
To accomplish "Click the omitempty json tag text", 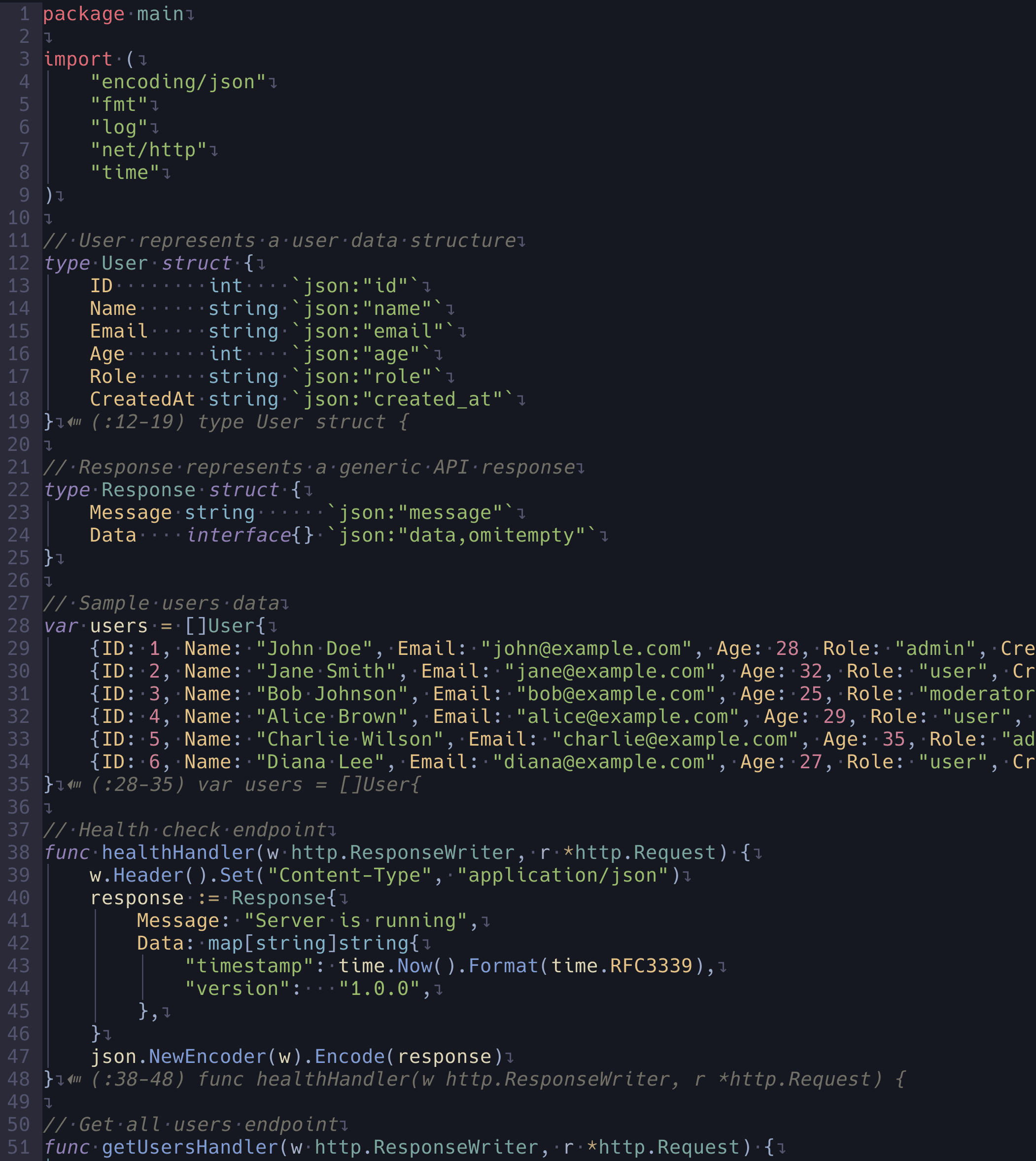I will click(521, 536).
